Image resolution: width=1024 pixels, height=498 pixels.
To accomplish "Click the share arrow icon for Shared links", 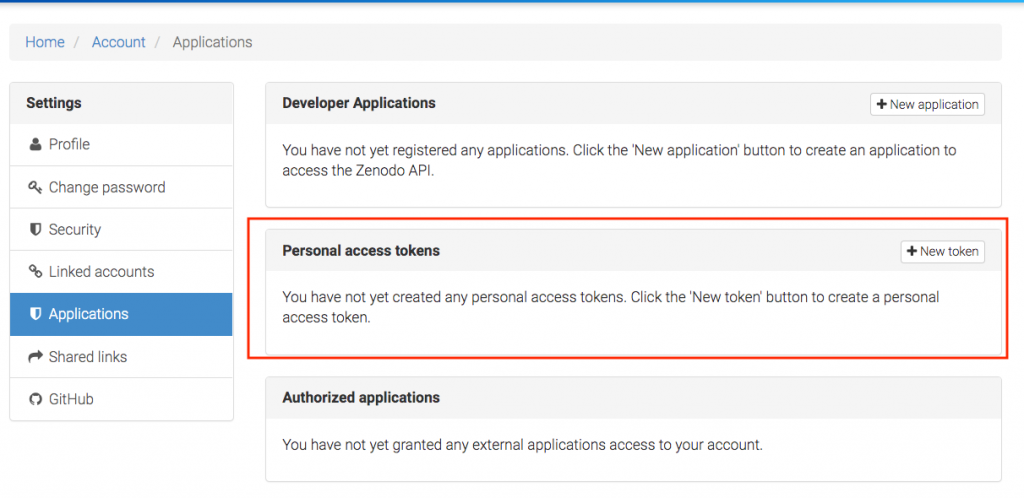I will point(35,357).
